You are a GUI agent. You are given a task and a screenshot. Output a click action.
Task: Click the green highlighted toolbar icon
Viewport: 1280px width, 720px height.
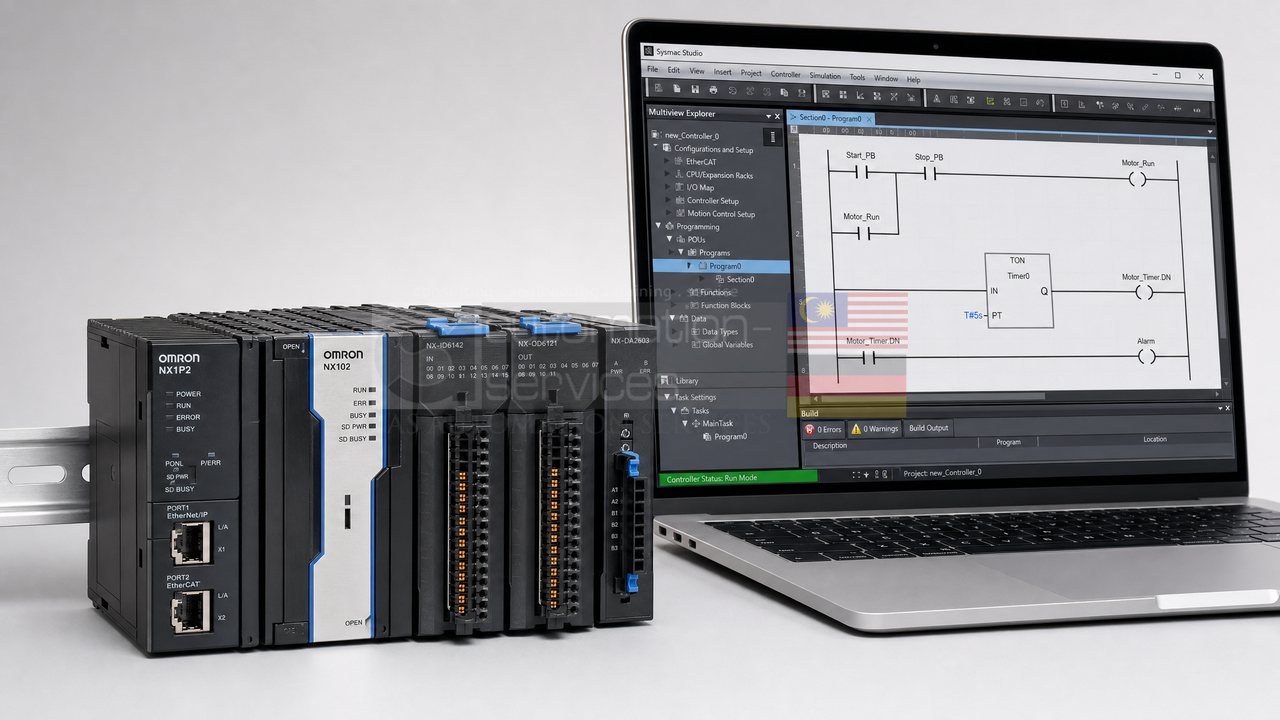[x=990, y=101]
